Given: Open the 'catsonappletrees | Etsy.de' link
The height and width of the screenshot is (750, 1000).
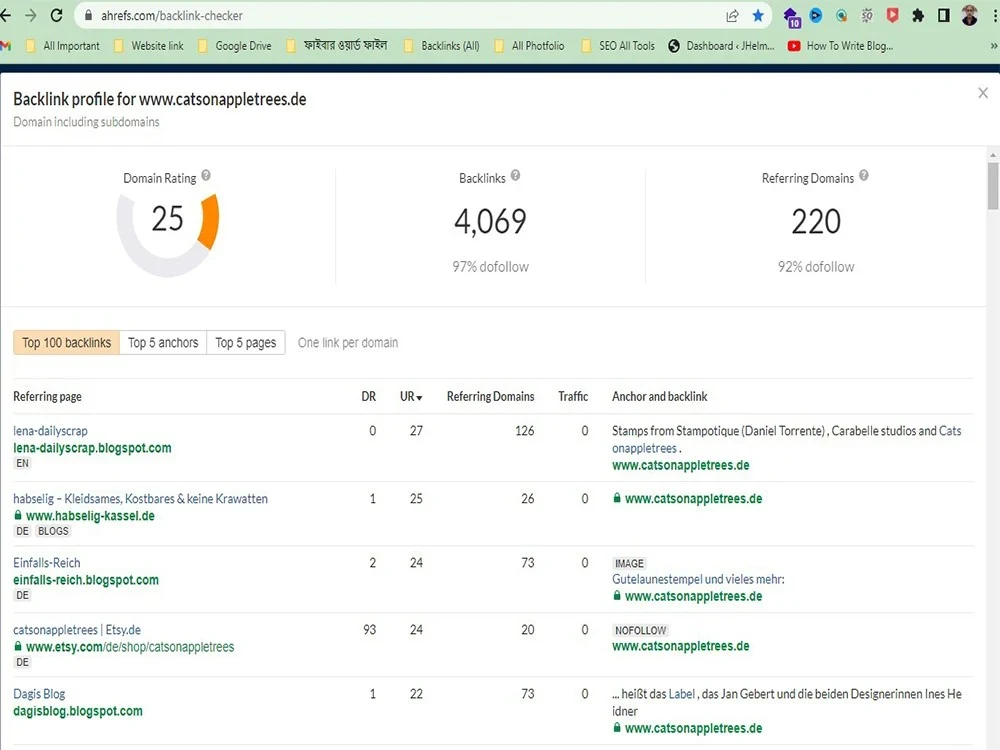Looking at the screenshot, I should (x=77, y=630).
